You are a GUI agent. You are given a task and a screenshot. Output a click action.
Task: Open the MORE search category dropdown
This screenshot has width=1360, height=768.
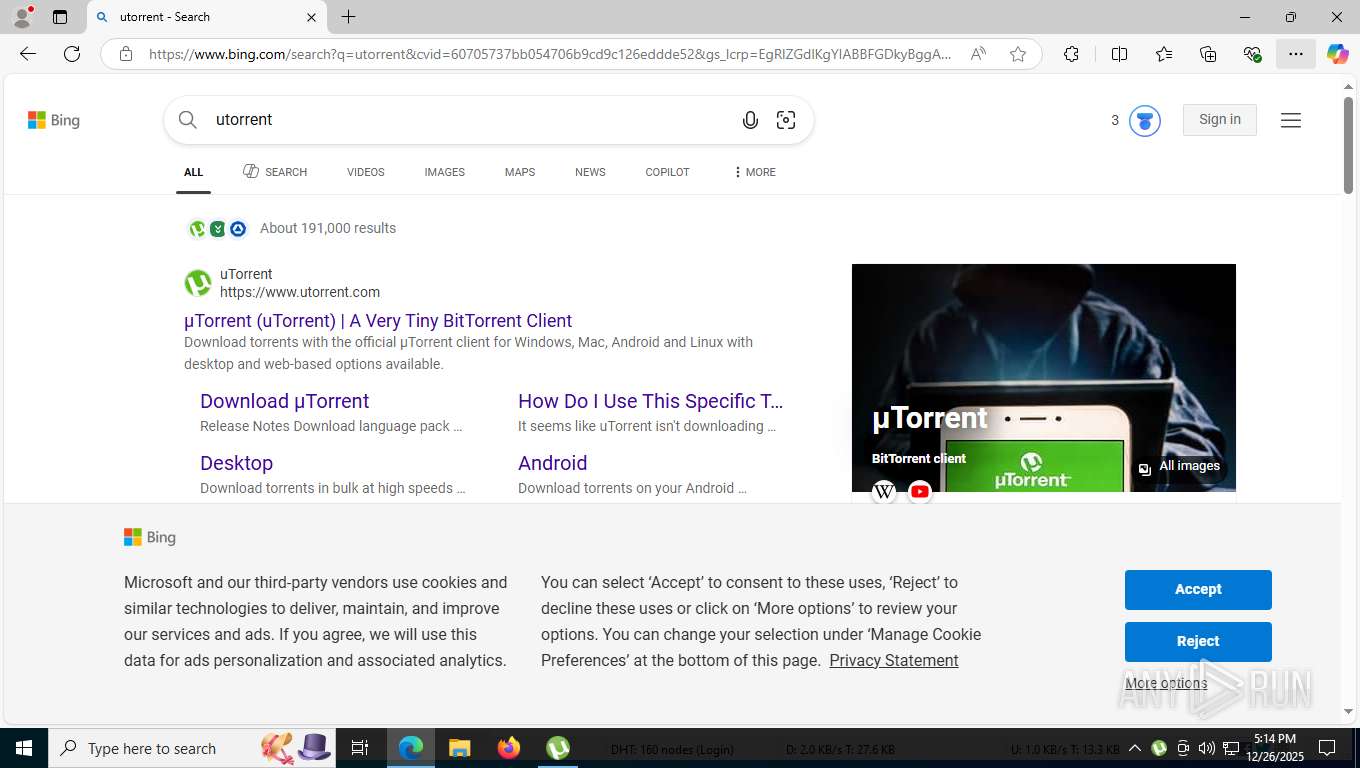point(754,172)
